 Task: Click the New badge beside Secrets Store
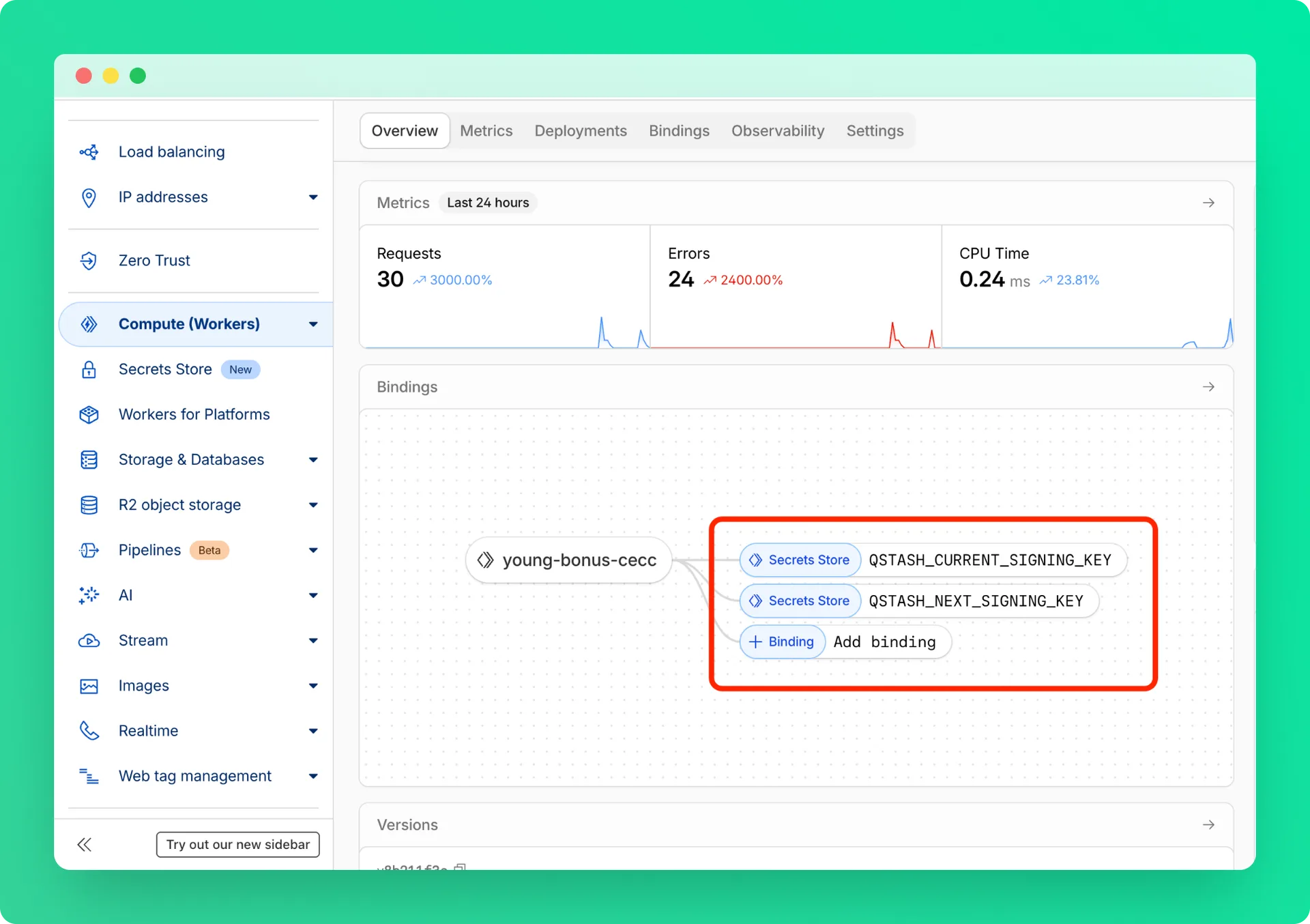[240, 370]
